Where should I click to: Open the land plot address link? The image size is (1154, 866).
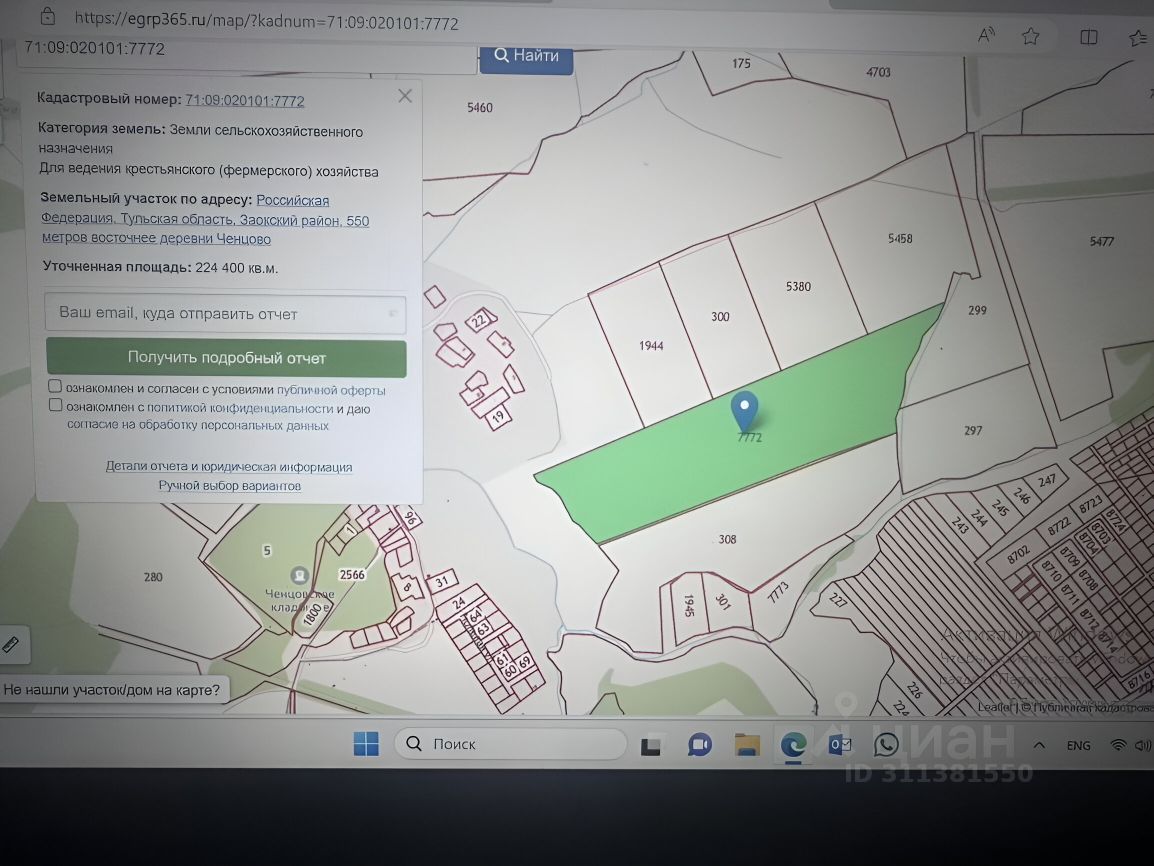[x=205, y=219]
